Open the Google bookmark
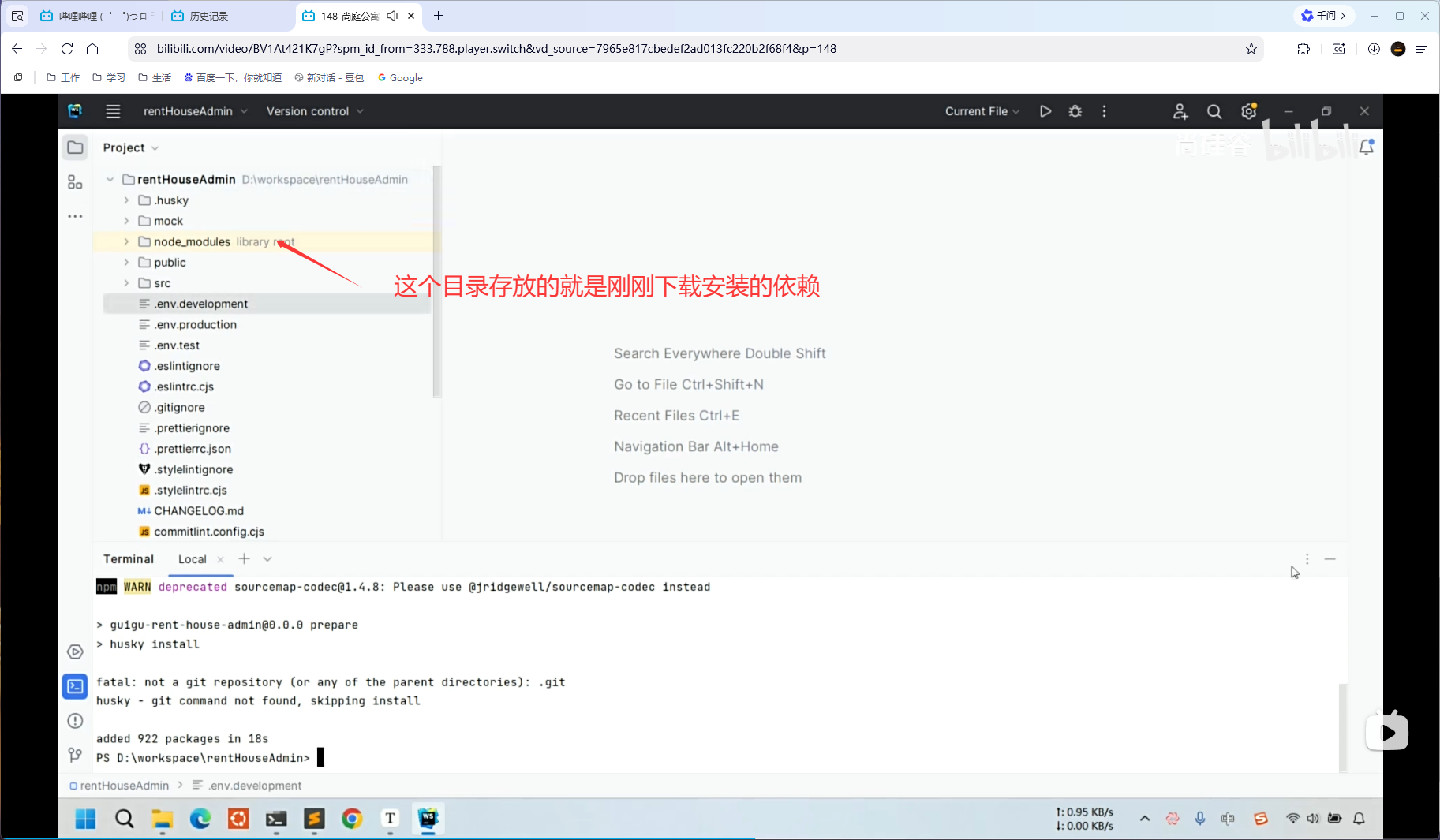This screenshot has height=840, width=1440. click(x=400, y=77)
